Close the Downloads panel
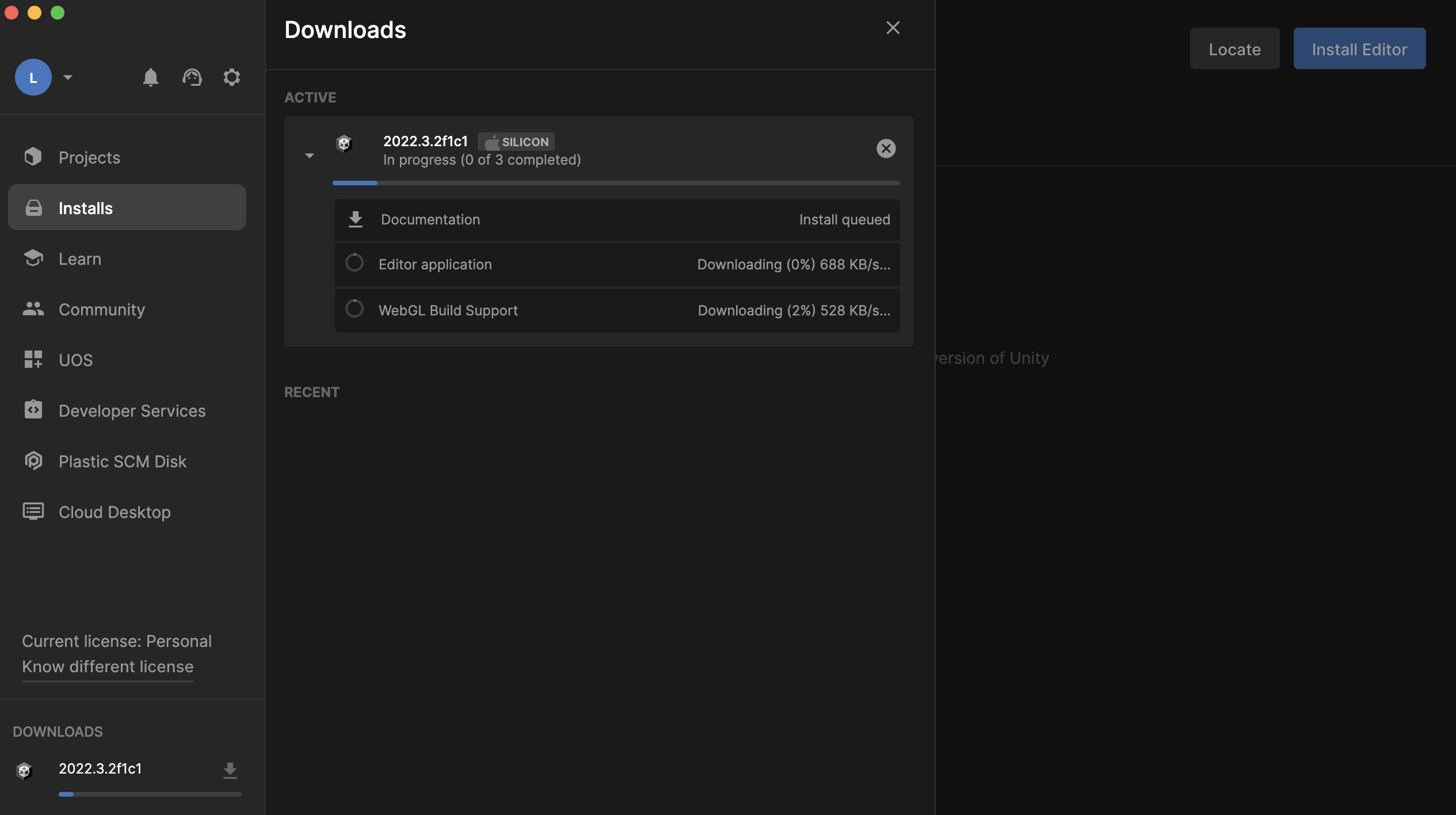 click(x=893, y=28)
